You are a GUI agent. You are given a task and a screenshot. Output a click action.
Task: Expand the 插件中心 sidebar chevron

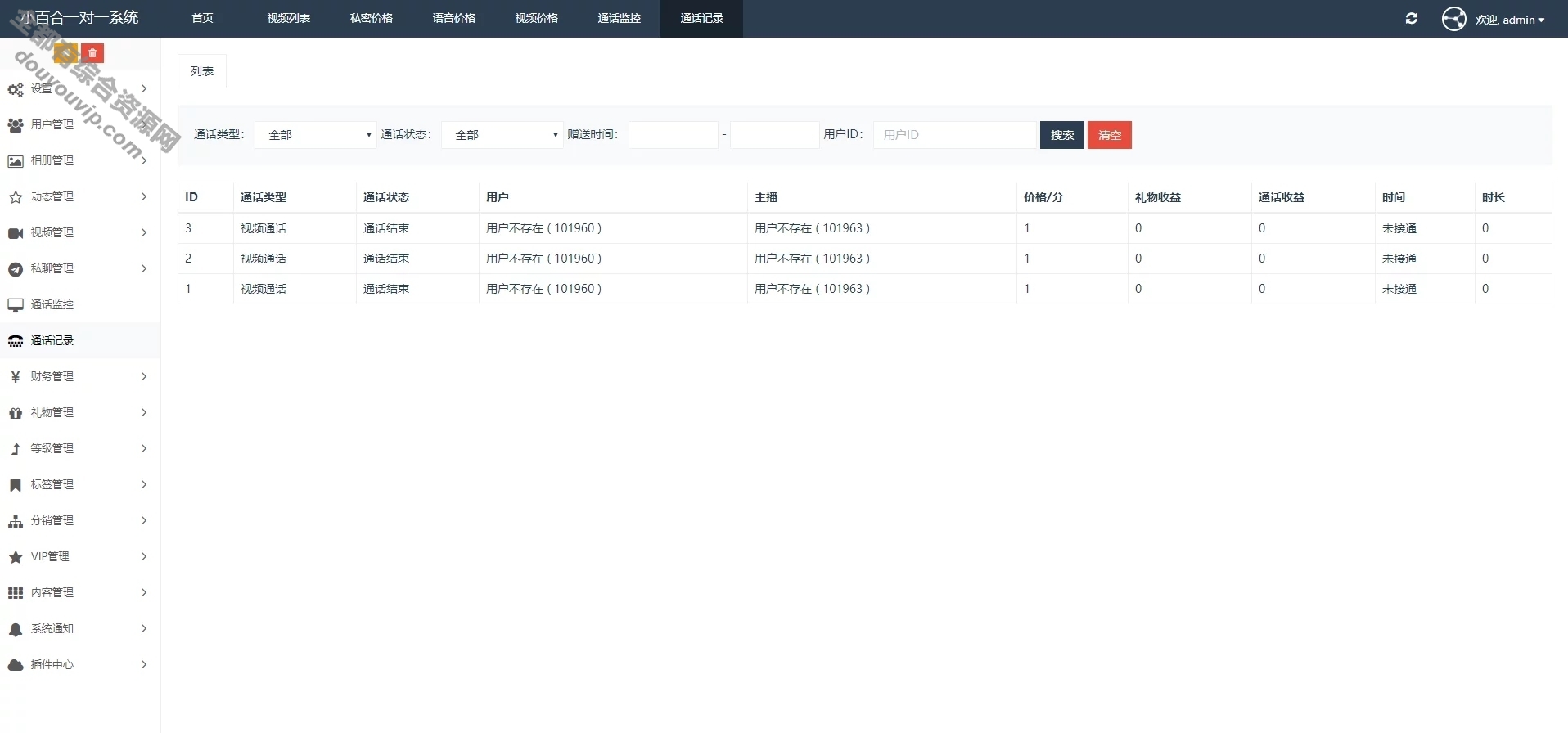click(x=144, y=664)
